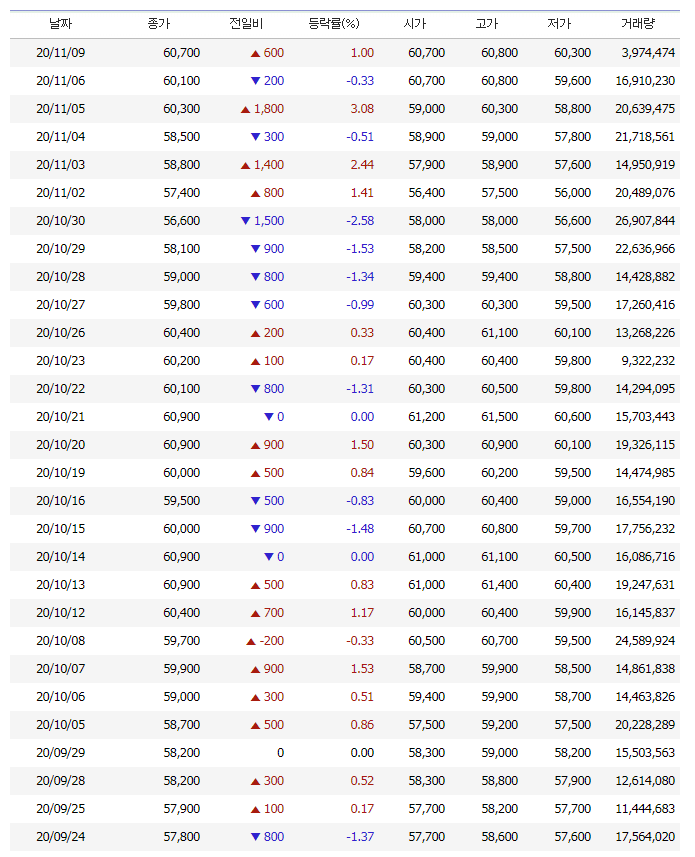This screenshot has height=857, width=695.
Task: Select the date cell 20/10/21
Action: [61, 417]
